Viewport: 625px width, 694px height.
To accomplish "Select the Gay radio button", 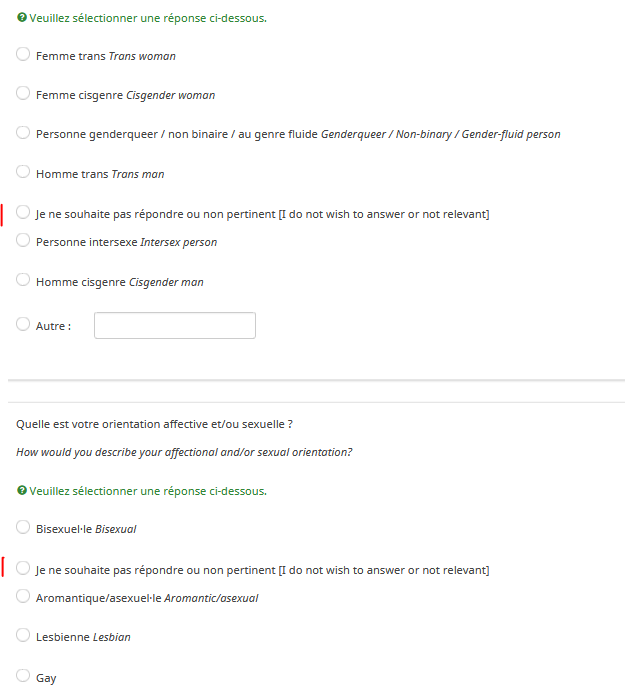I will point(23,677).
